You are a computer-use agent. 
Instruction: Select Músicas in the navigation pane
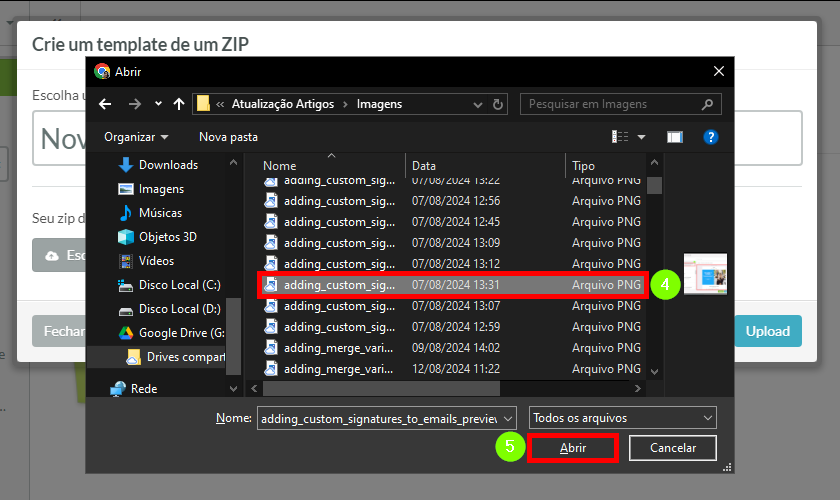point(150,213)
